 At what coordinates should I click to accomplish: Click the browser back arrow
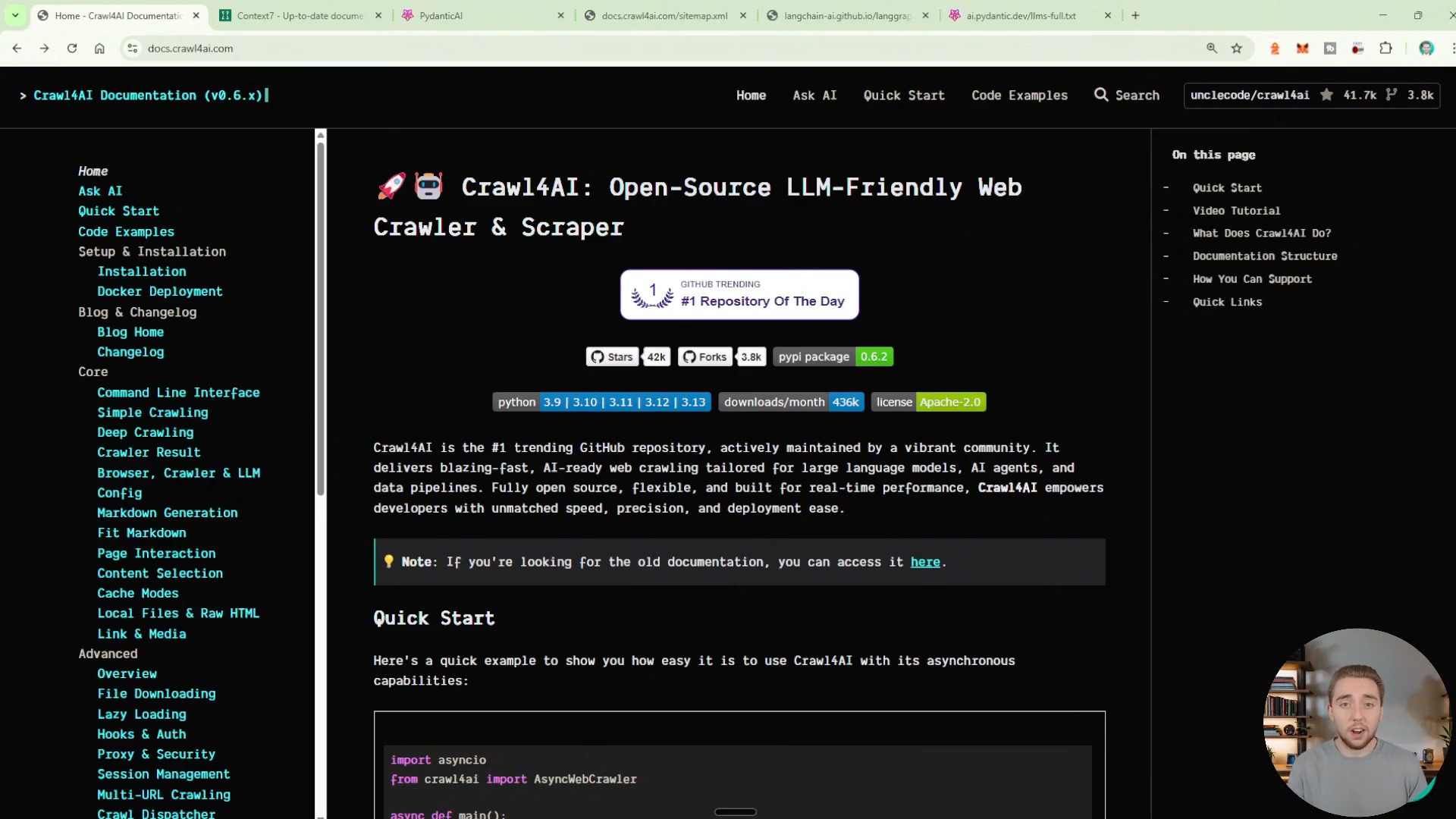17,49
